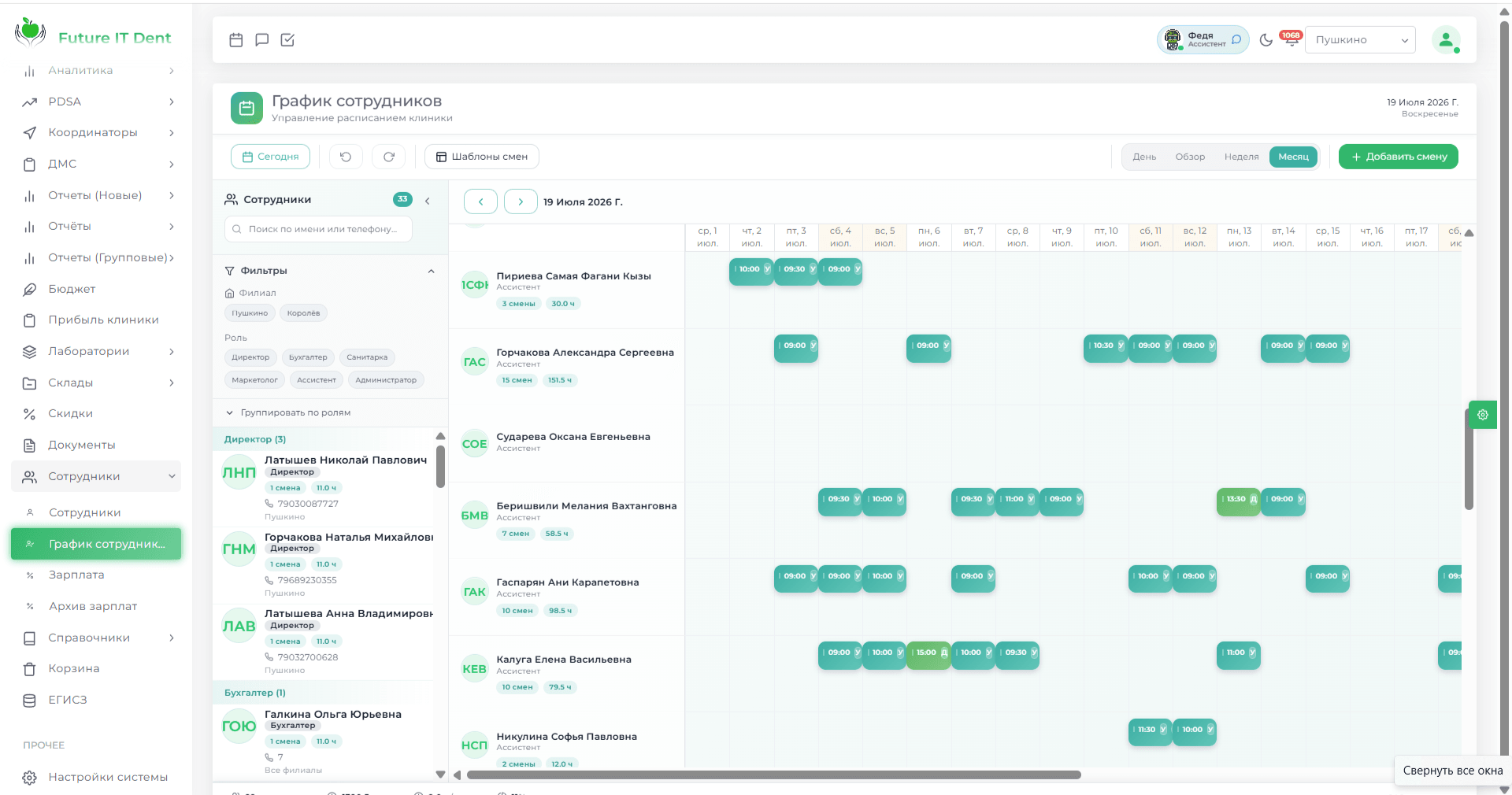Open Прибыль клиники in sidebar
The image size is (1512, 795).
point(96,320)
